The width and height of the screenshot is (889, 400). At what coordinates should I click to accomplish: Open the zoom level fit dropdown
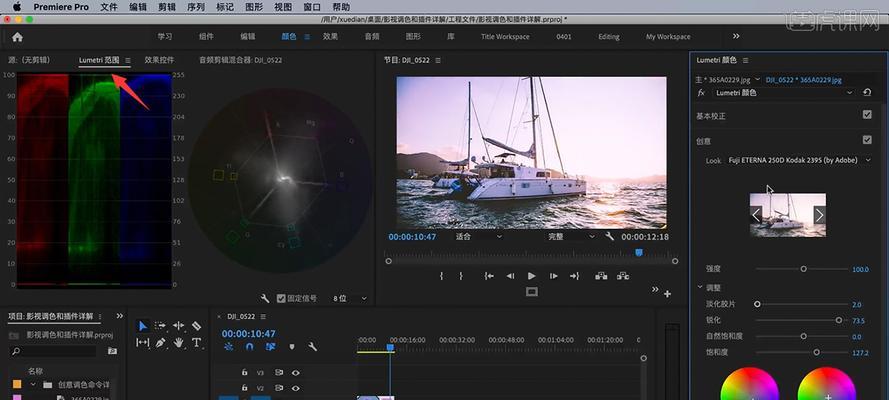479,236
